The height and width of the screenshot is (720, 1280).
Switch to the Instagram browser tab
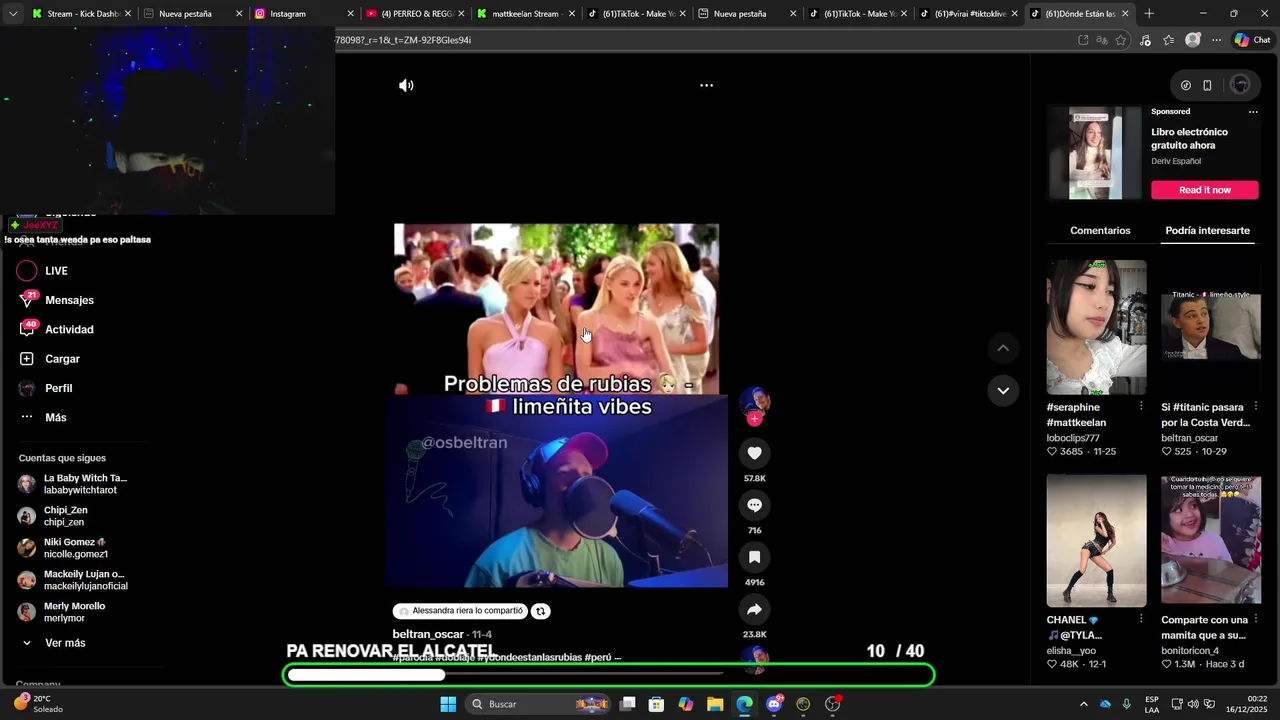(304, 14)
